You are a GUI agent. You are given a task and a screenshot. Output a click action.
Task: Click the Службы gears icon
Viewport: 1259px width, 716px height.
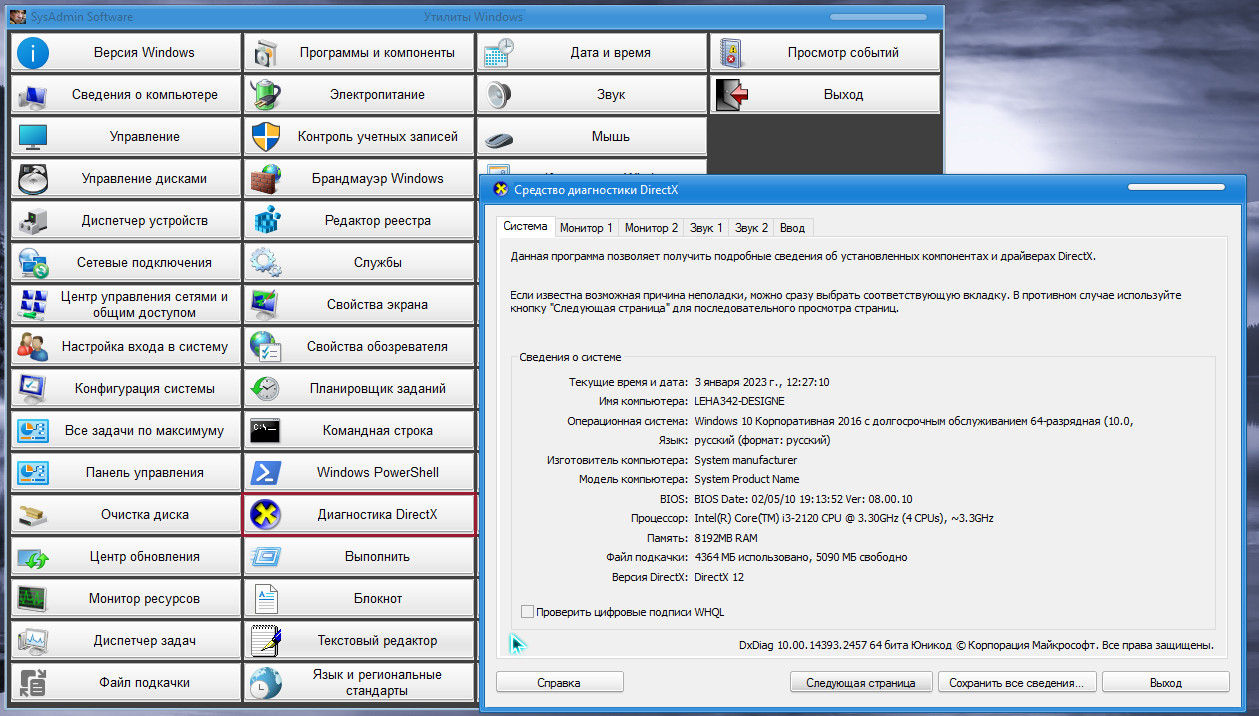tap(266, 263)
